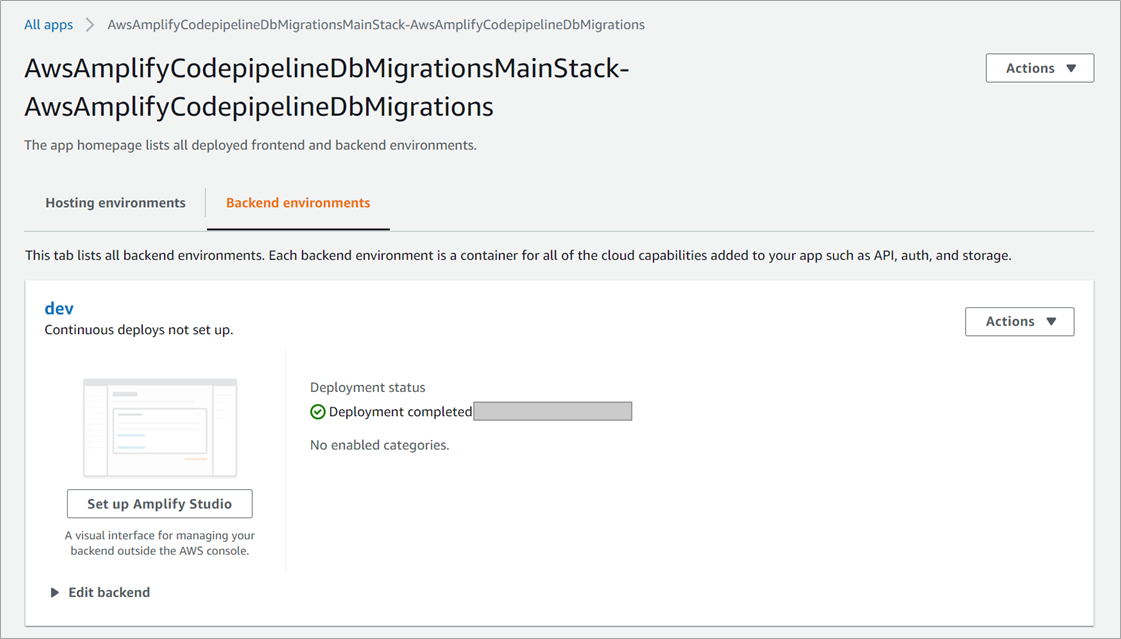Click the caret arrow on dev Actions button
This screenshot has height=639, width=1121.
click(1051, 322)
